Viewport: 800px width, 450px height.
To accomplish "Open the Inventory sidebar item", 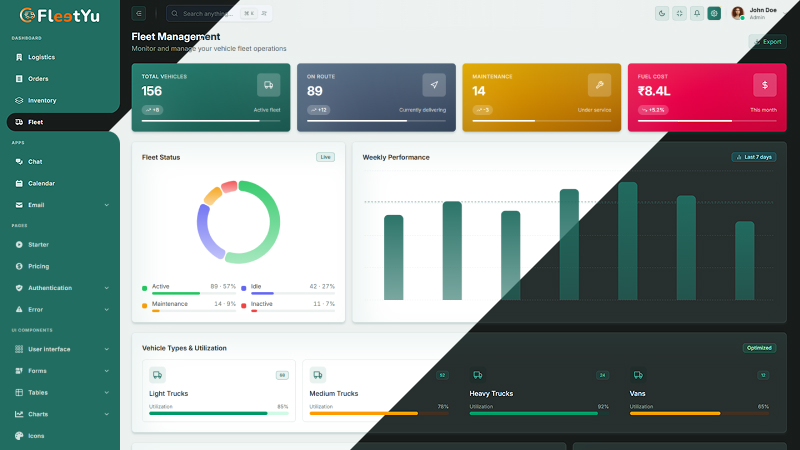I will [42, 100].
